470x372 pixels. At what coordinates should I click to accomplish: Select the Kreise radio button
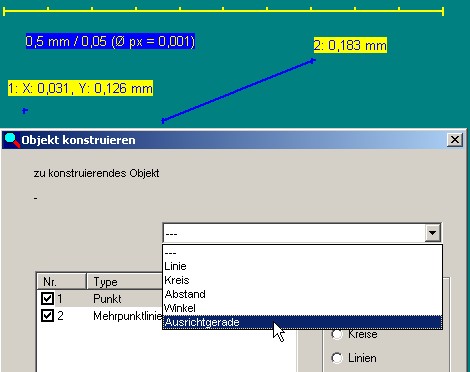coord(337,334)
